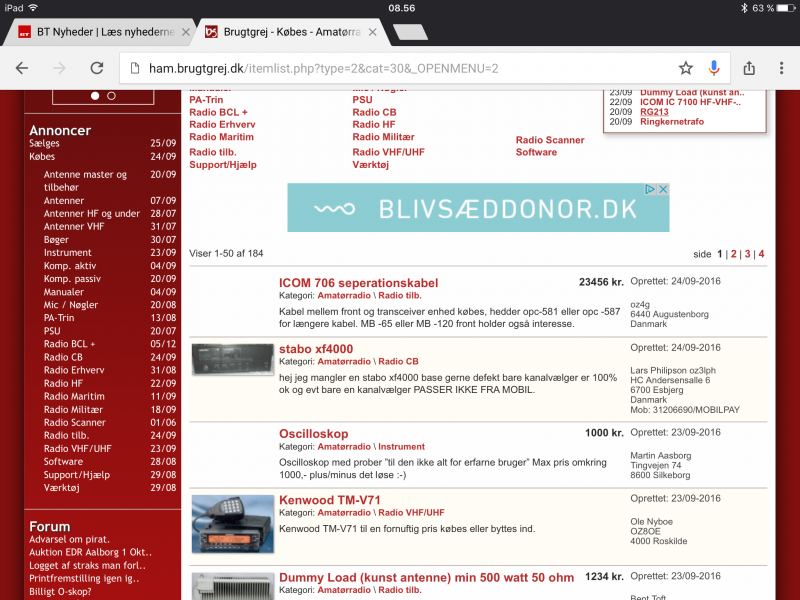Click the Blivsæddonor.dk ad banner

click(478, 208)
